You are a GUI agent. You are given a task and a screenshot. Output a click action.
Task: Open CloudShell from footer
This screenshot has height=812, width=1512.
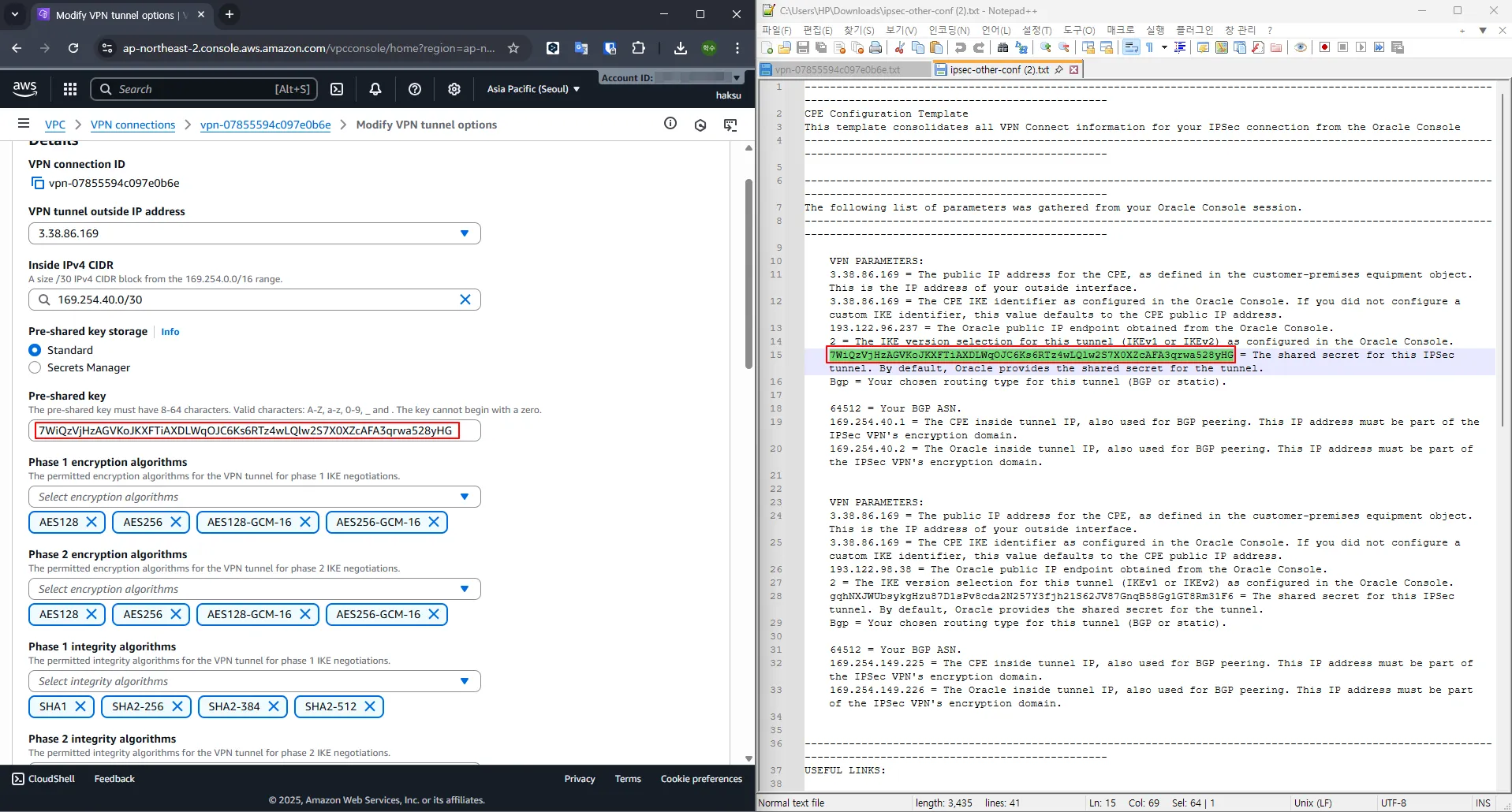click(43, 779)
